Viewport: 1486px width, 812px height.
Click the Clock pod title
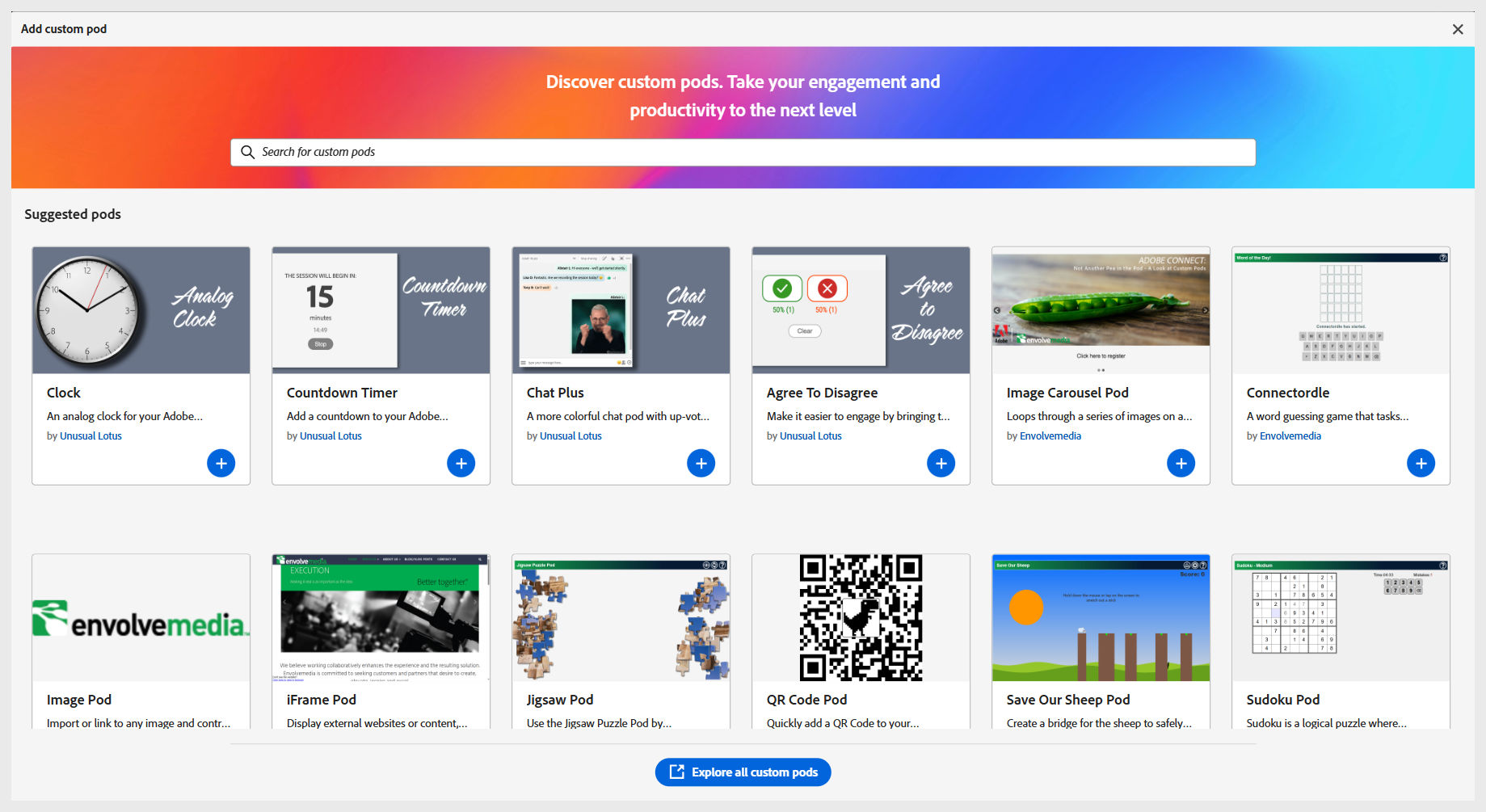[x=63, y=393]
